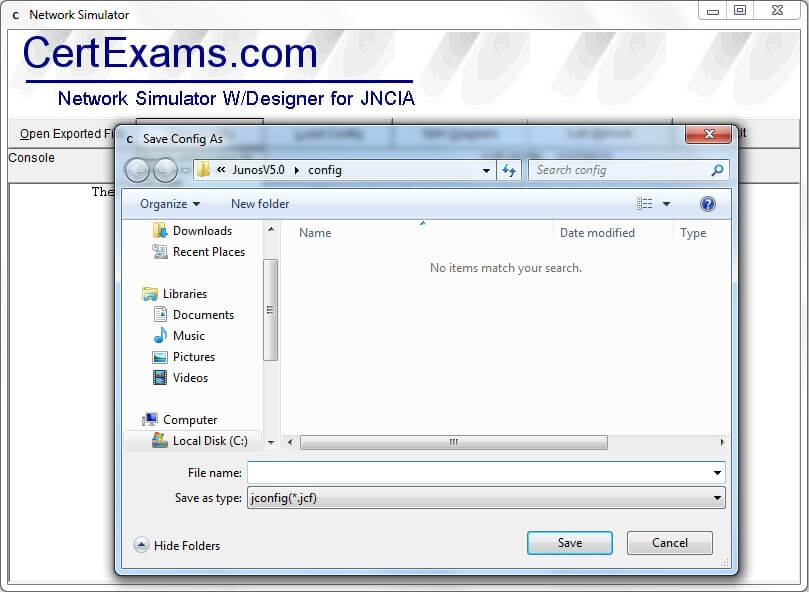The image size is (809, 592).
Task: Sort files by Date modified column
Action: [597, 233]
